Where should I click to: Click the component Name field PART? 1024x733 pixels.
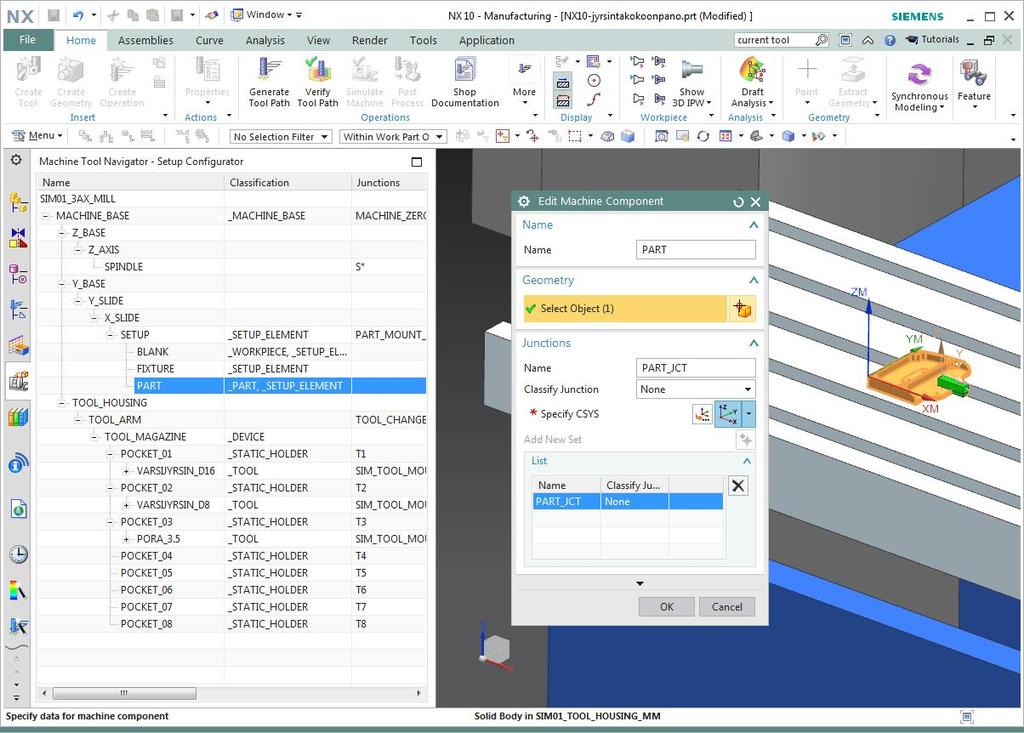(695, 250)
